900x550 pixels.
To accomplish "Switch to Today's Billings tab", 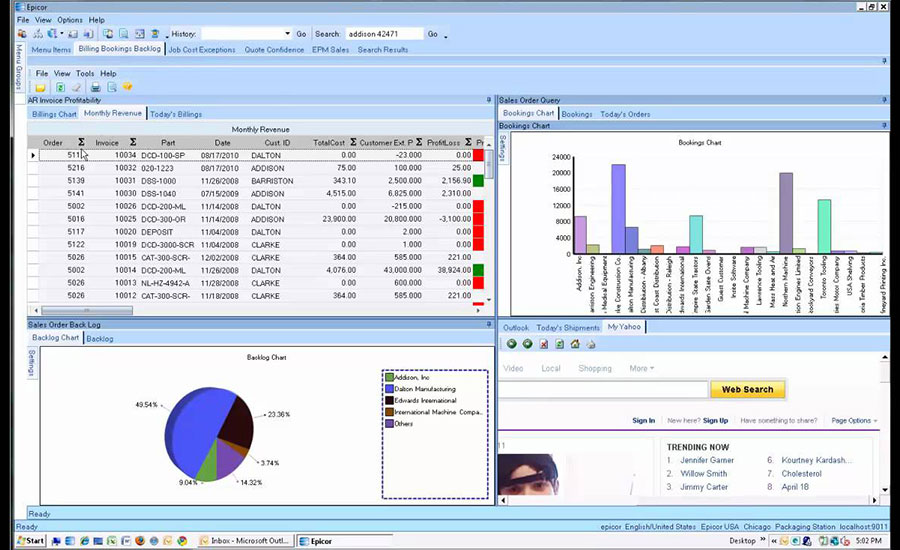I will [176, 114].
